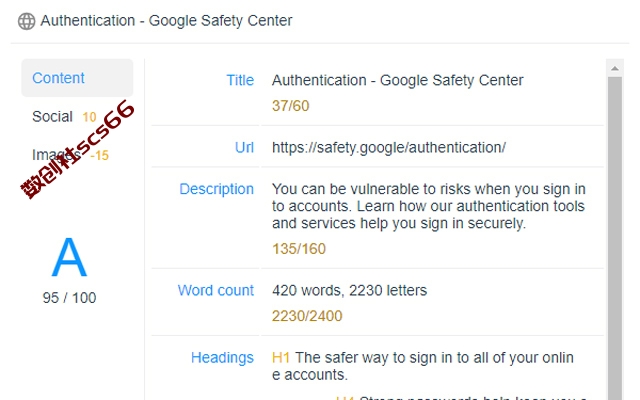Click the 2230/2400 letters indicator

[307, 316]
